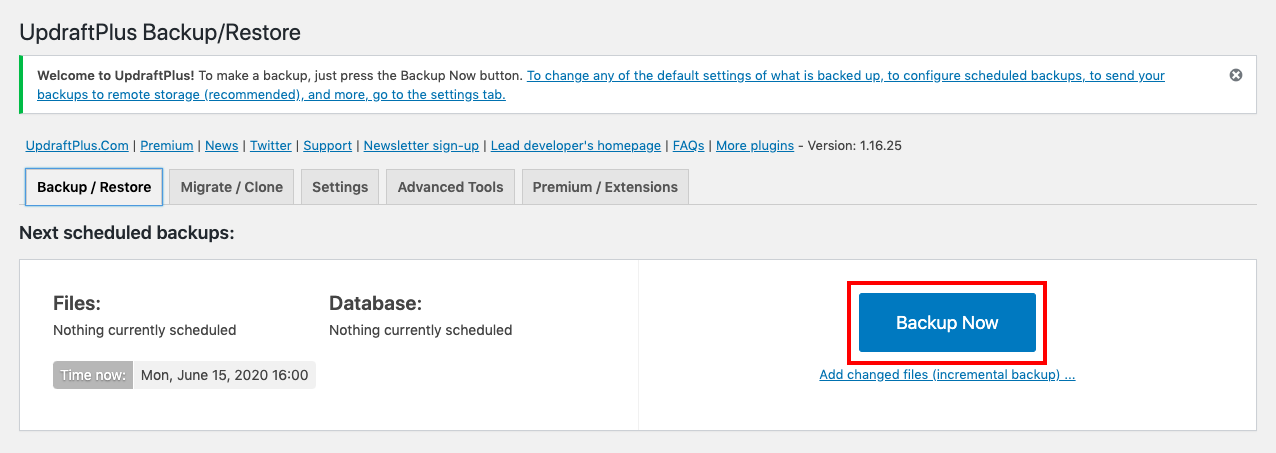This screenshot has height=453, width=1276.
Task: Open the News link
Action: pyautogui.click(x=221, y=145)
